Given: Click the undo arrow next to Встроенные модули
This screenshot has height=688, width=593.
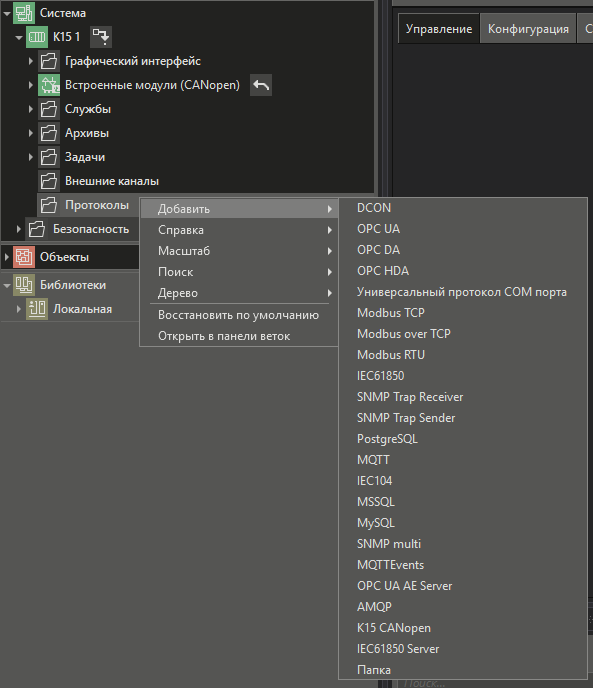Looking at the screenshot, I should pyautogui.click(x=261, y=85).
